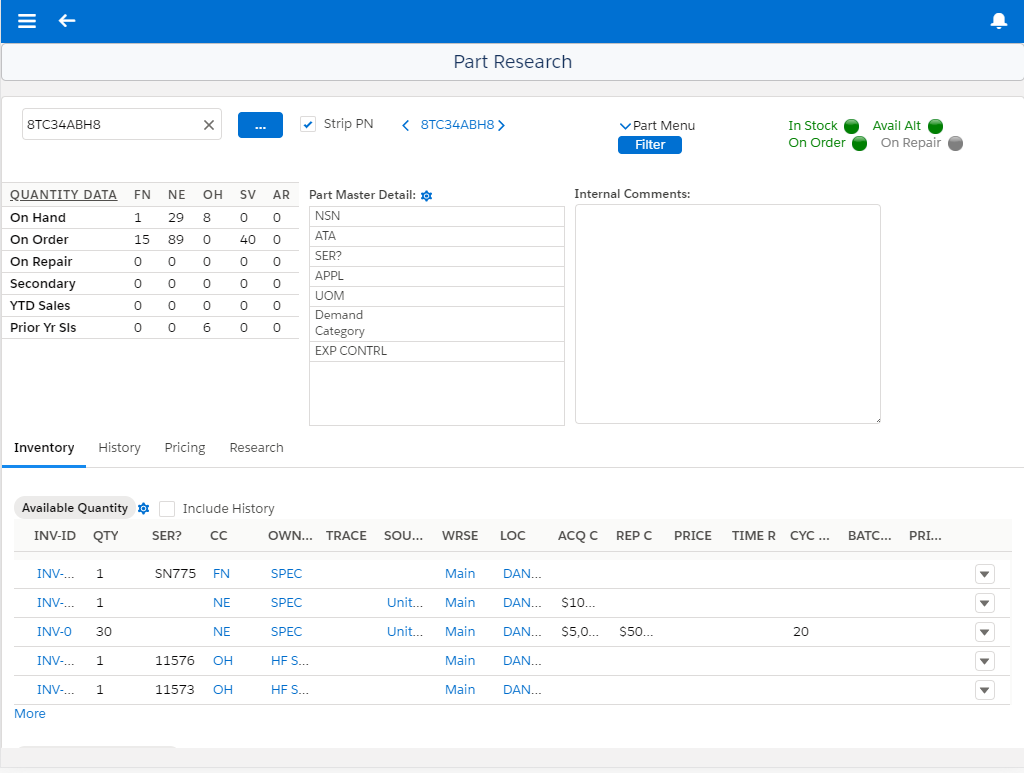The height and width of the screenshot is (773, 1024).
Task: Click the gray On Repair status indicator
Action: 955,143
